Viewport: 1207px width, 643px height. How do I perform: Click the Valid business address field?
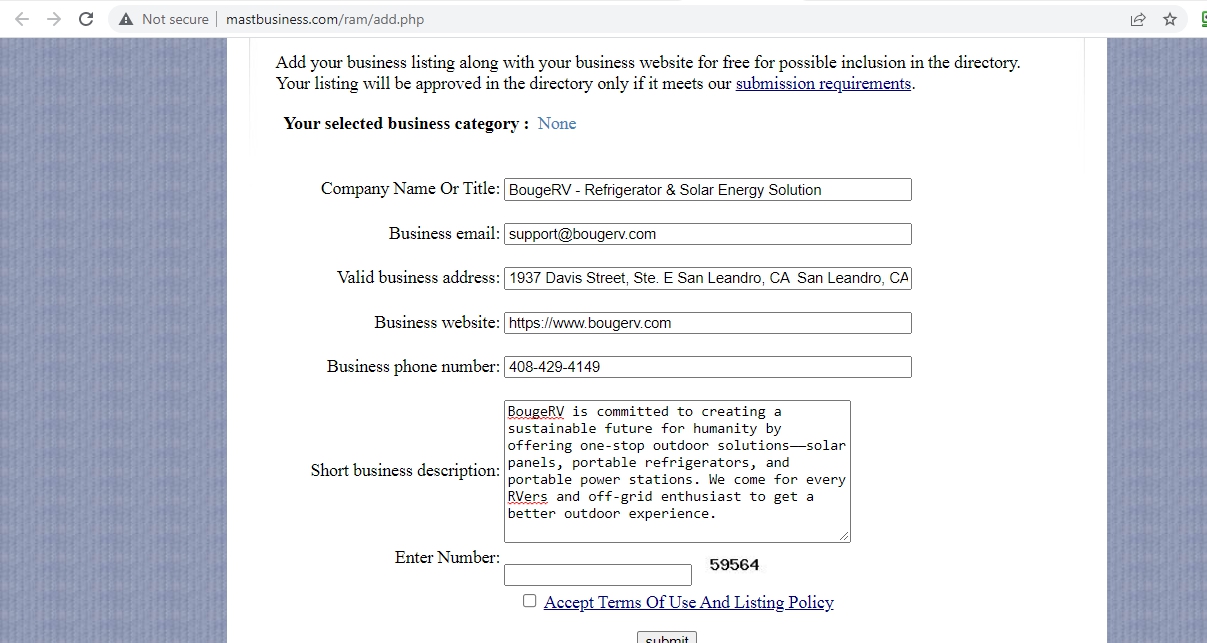(x=707, y=278)
